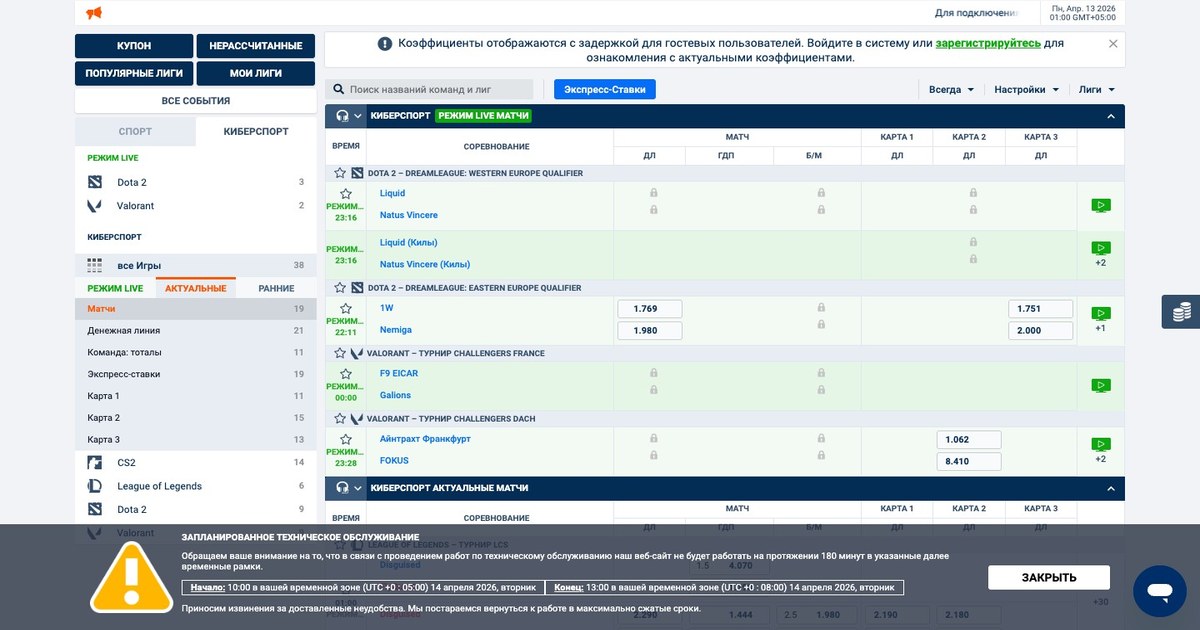Select 8.410 odds for FOKUS map 2
This screenshot has width=1200, height=630.
[969, 461]
